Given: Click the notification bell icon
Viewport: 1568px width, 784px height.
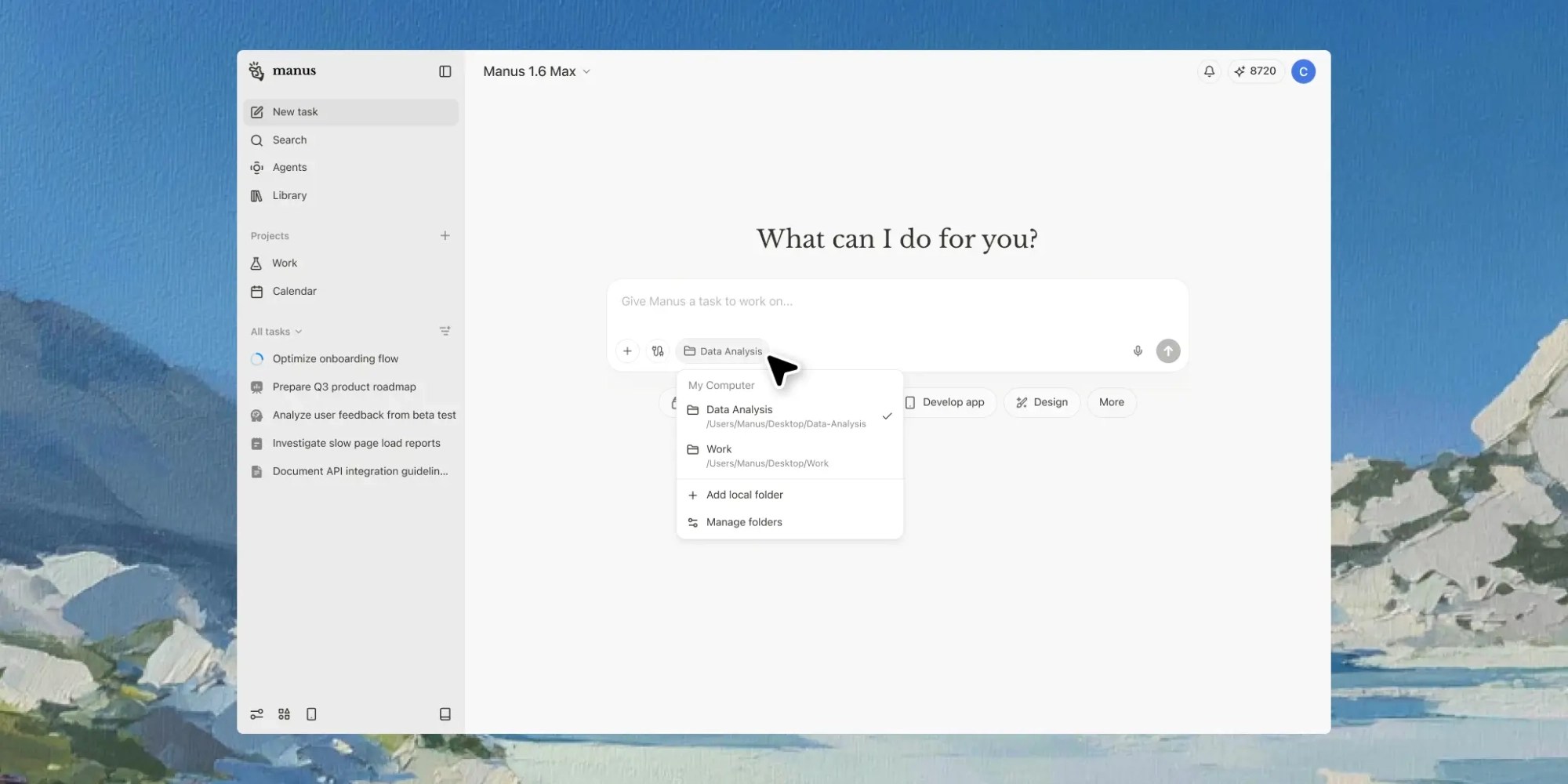Looking at the screenshot, I should 1209,71.
